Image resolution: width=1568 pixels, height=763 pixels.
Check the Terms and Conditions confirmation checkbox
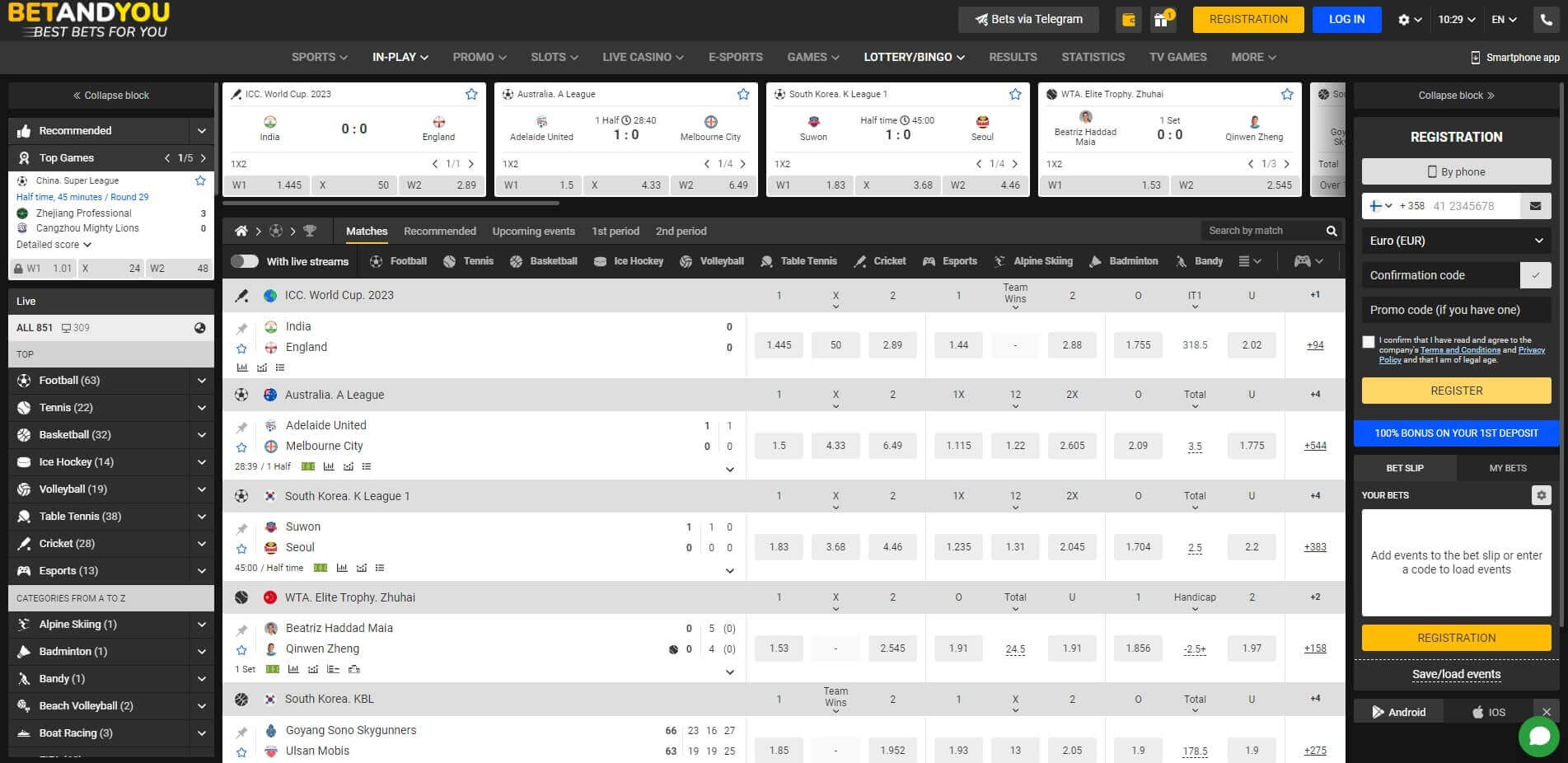pyautogui.click(x=1369, y=341)
